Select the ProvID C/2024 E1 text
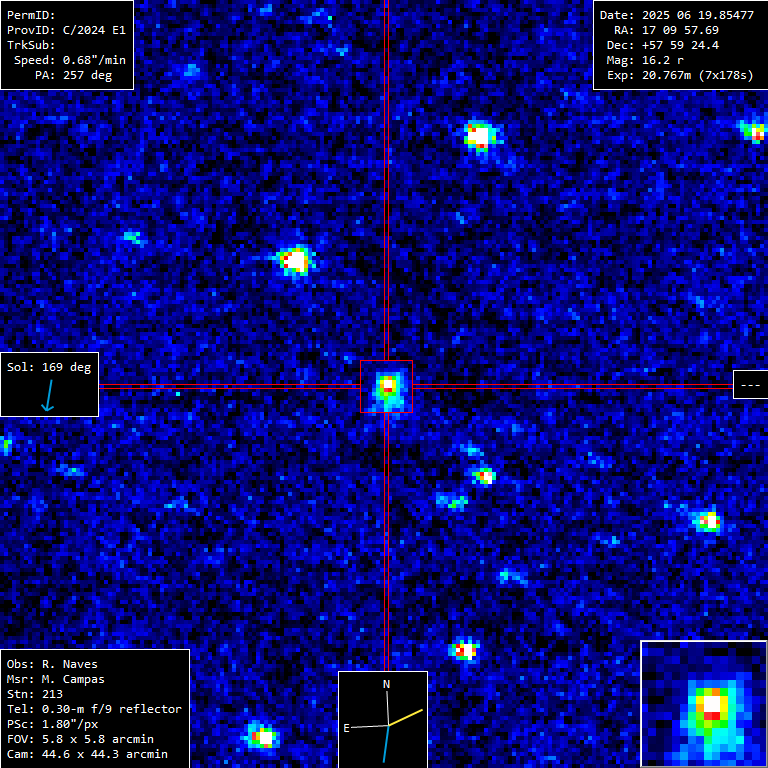Image resolution: width=768 pixels, height=768 pixels. 66,30
